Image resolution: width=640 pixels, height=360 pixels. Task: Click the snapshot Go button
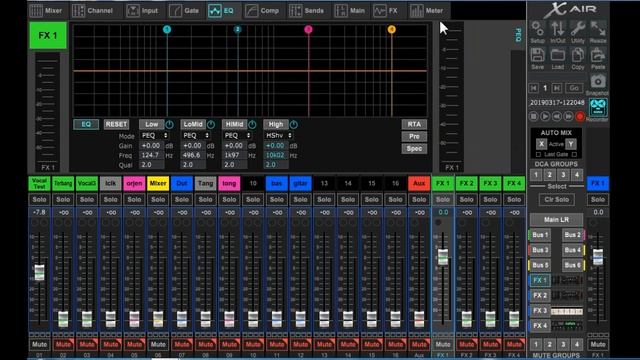574,88
